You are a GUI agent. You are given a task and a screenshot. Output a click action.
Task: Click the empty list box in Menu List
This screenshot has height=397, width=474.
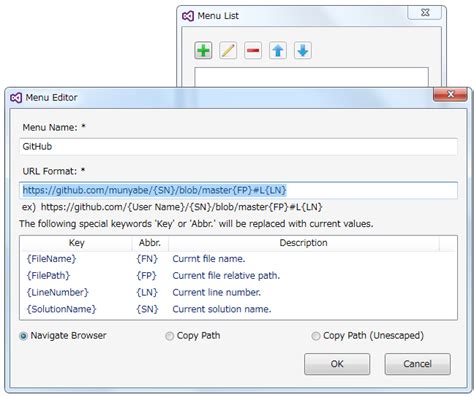coord(311,77)
